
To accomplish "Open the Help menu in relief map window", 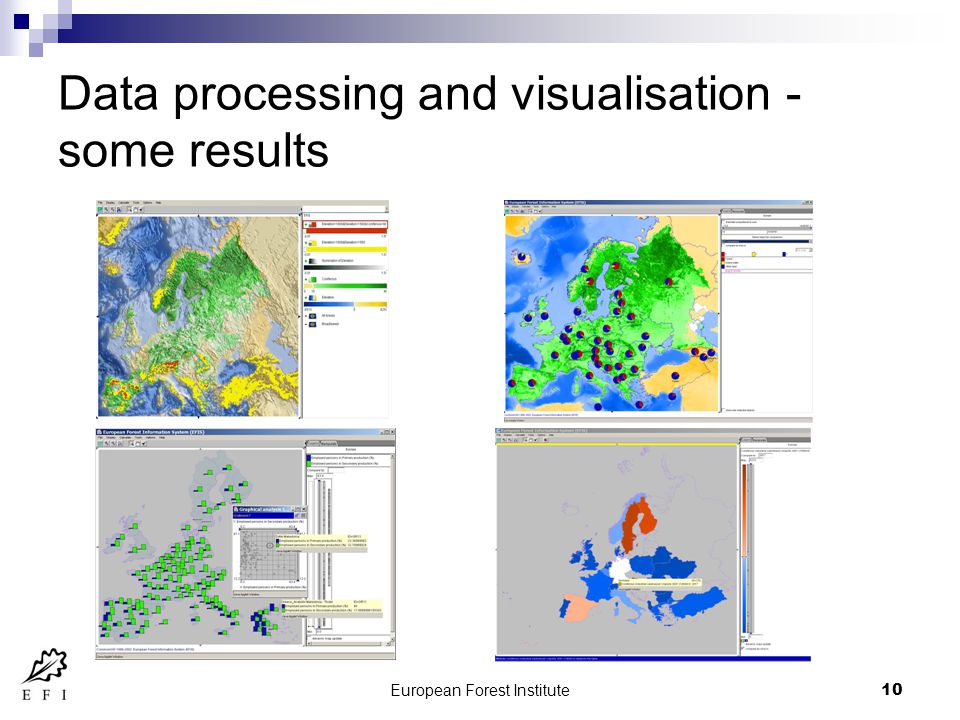I will (159, 203).
